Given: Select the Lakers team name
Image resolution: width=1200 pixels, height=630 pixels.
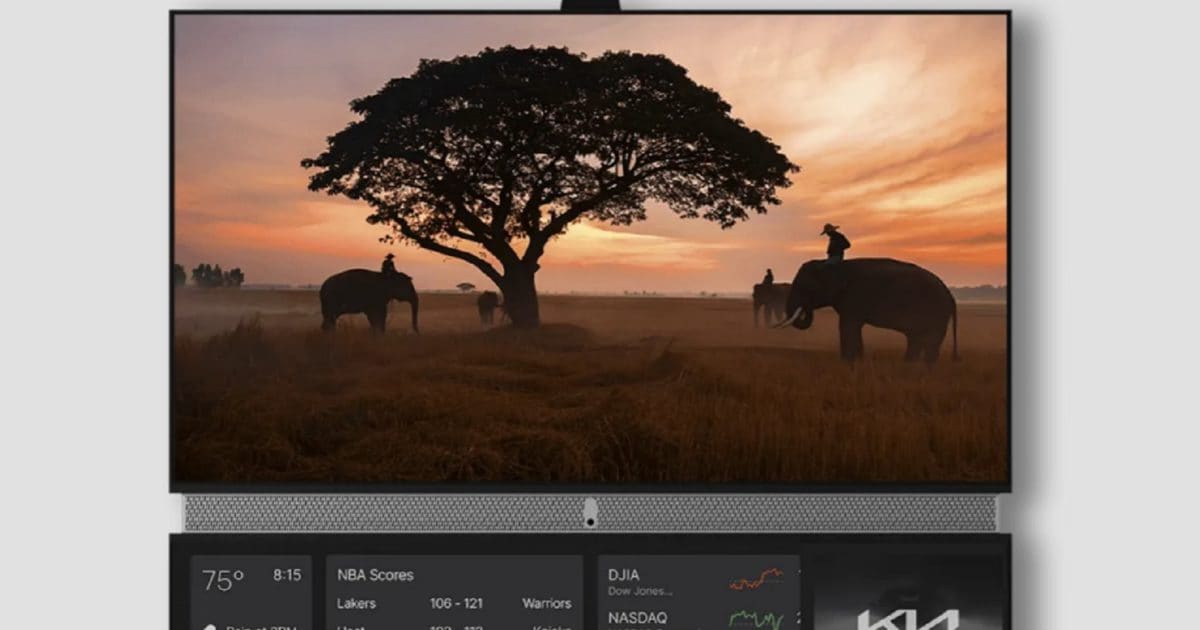Looking at the screenshot, I should click(357, 603).
